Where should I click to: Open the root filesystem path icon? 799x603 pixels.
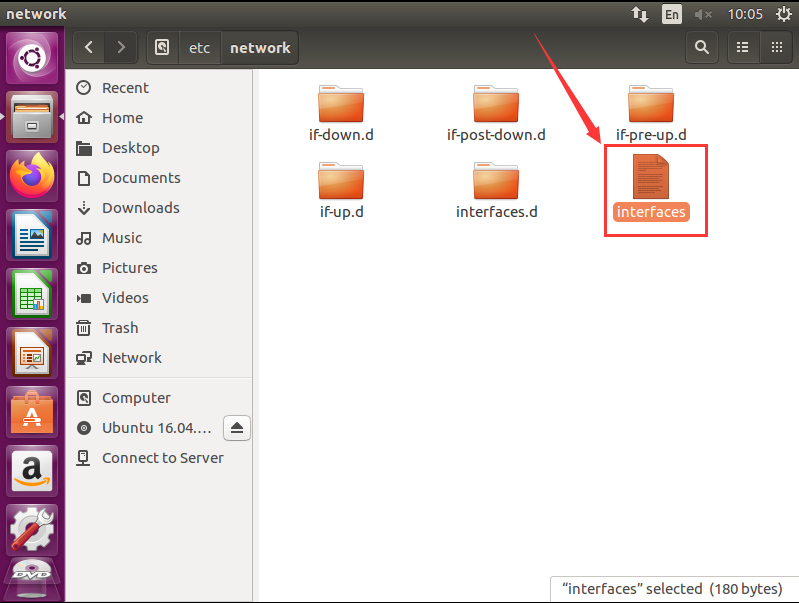(x=163, y=47)
